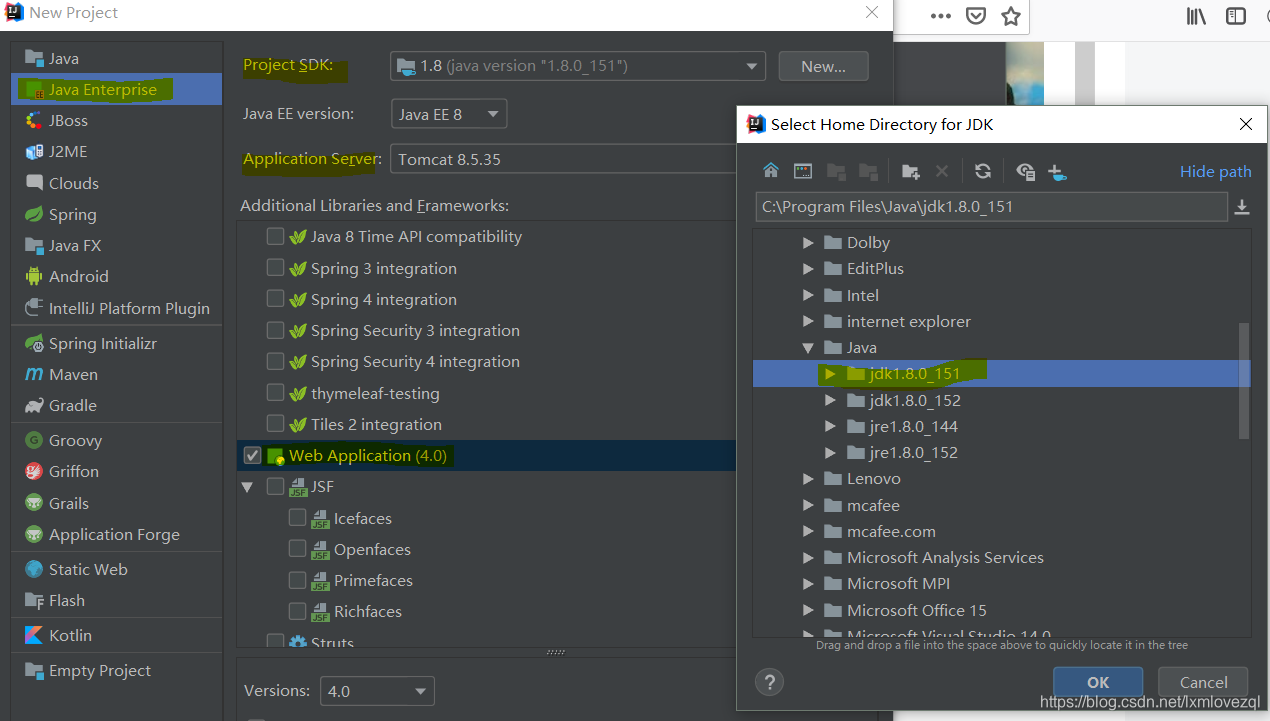Expand the jre1.8.0_144 folder
Viewport: 1270px width, 721px height.
(830, 426)
